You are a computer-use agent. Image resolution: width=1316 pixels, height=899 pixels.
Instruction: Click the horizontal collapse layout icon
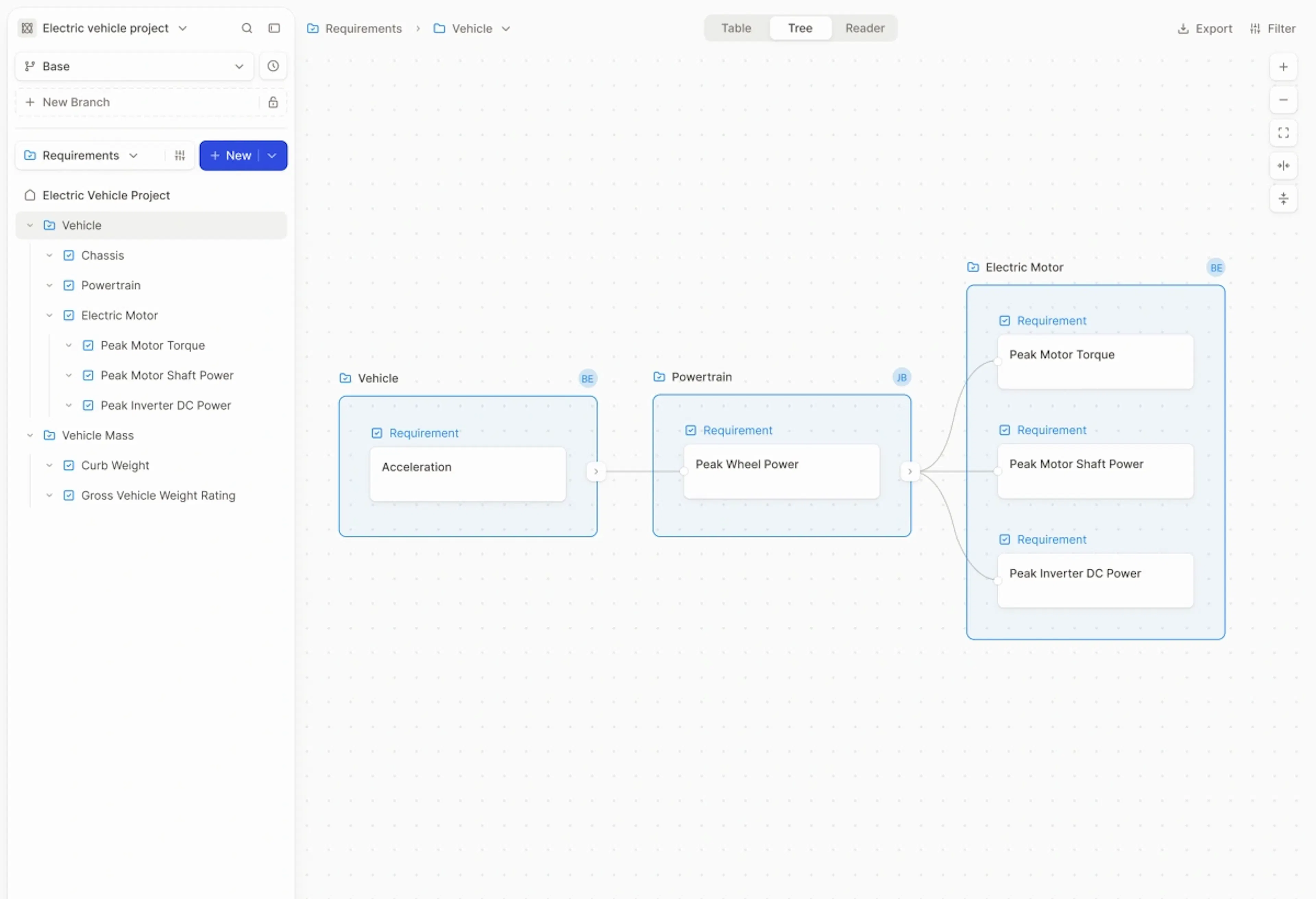[x=1283, y=166]
